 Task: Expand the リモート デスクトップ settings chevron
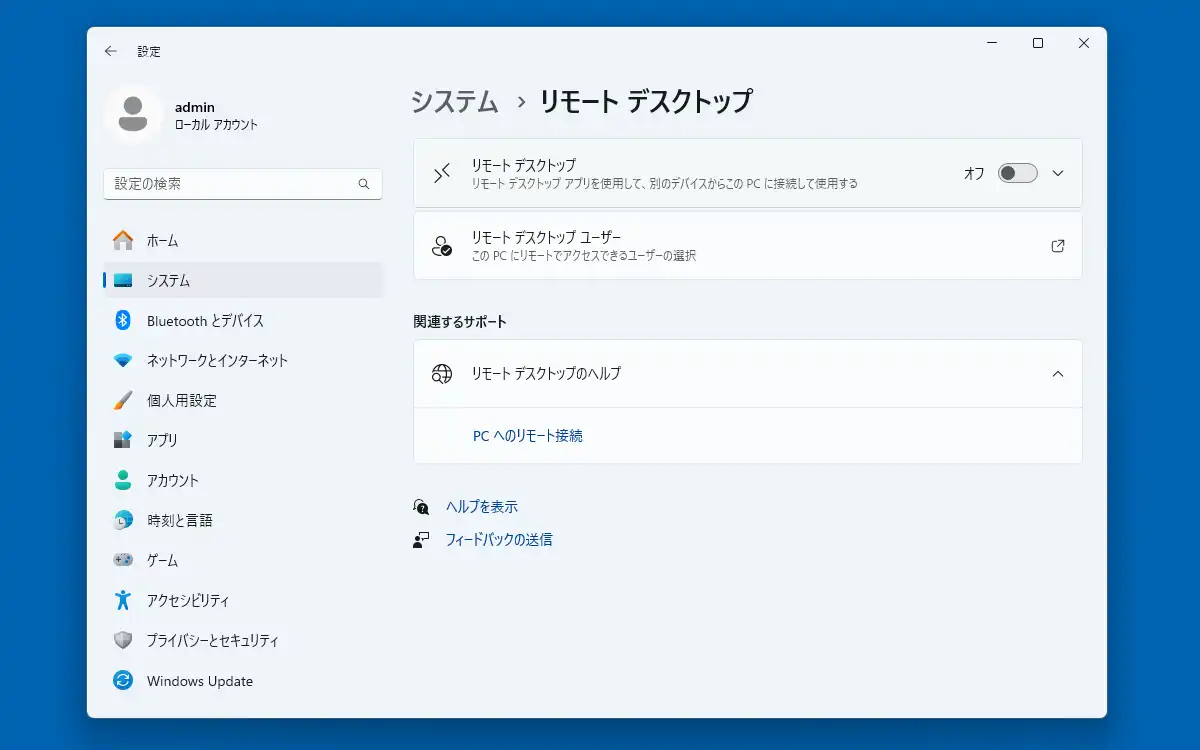coord(1058,173)
